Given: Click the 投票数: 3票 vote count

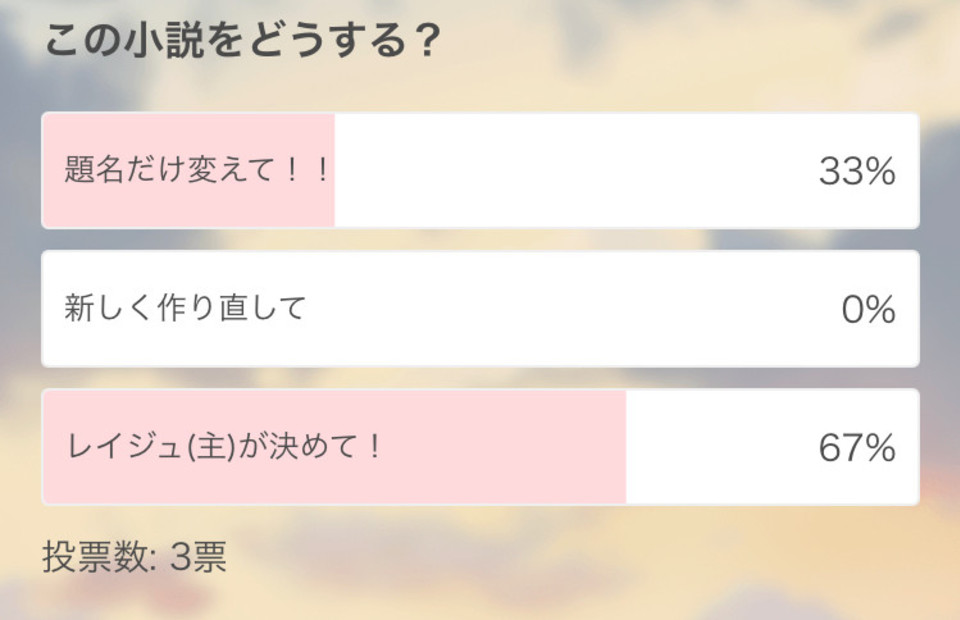Looking at the screenshot, I should (135, 556).
